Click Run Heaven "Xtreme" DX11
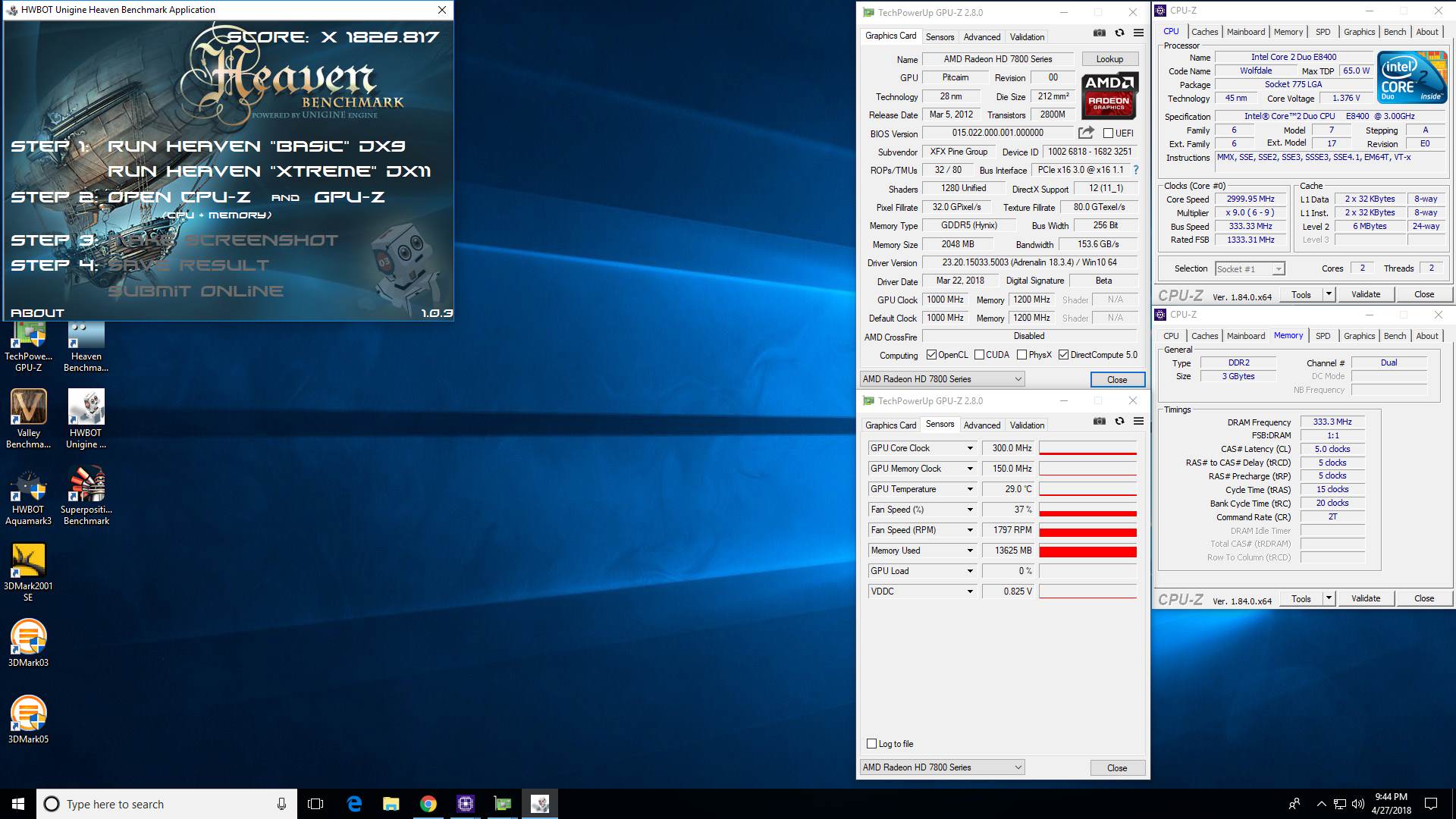The width and height of the screenshot is (1456, 819). click(269, 171)
